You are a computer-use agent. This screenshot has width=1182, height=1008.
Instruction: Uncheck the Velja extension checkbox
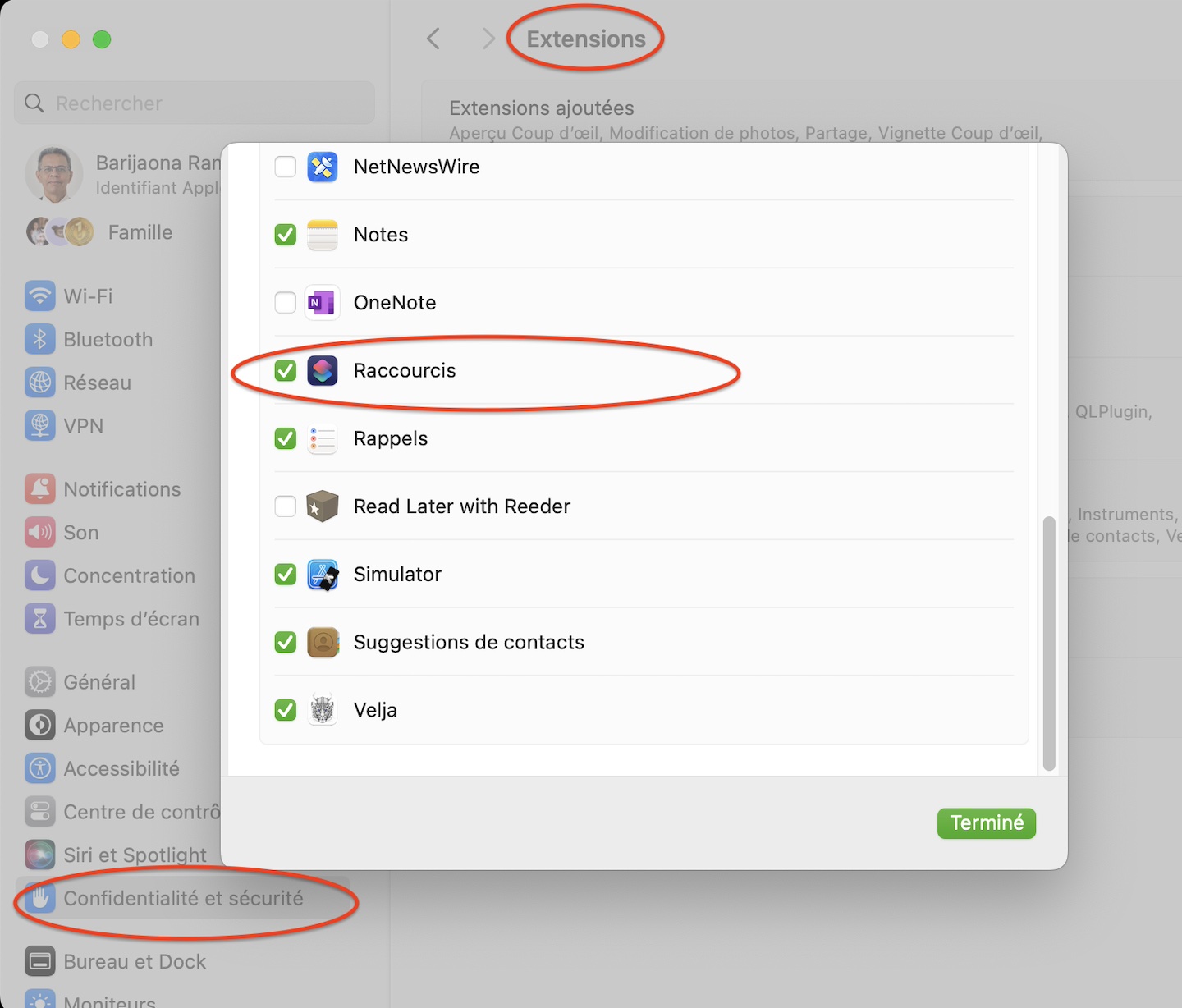(x=286, y=710)
